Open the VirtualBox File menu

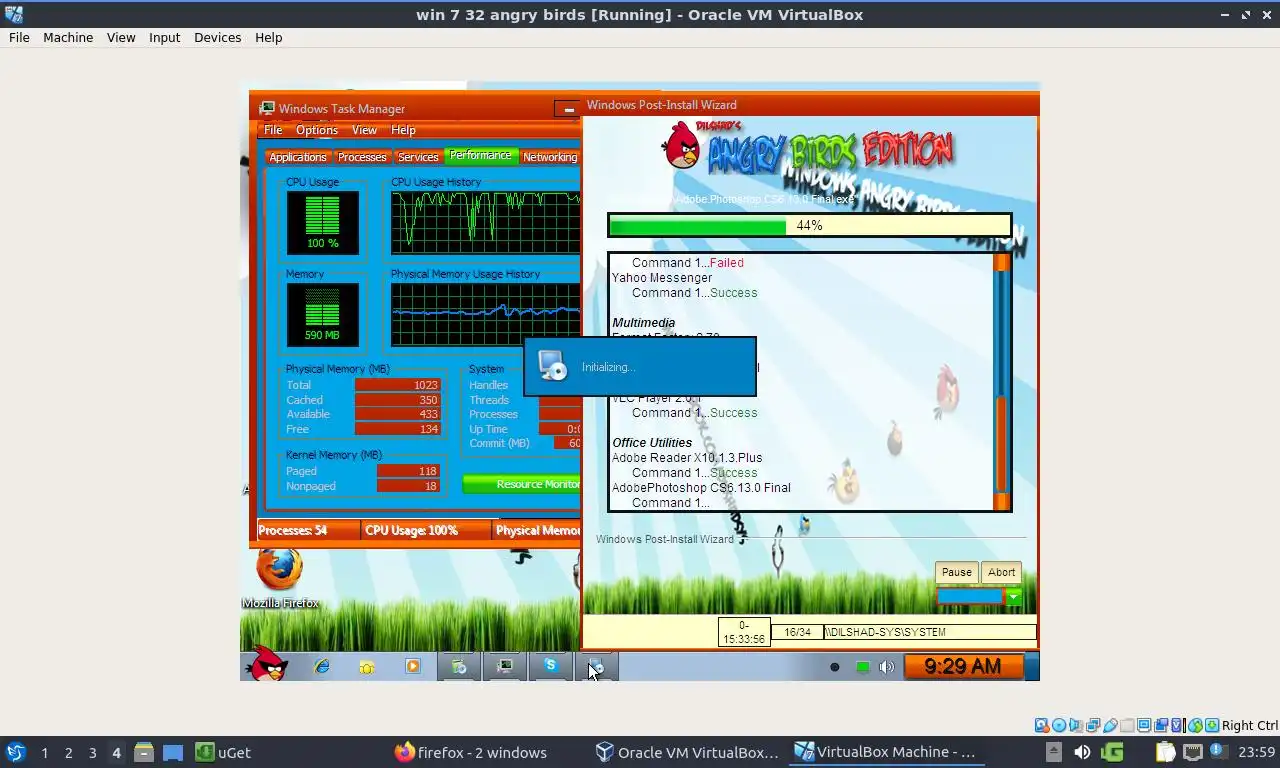coord(19,37)
